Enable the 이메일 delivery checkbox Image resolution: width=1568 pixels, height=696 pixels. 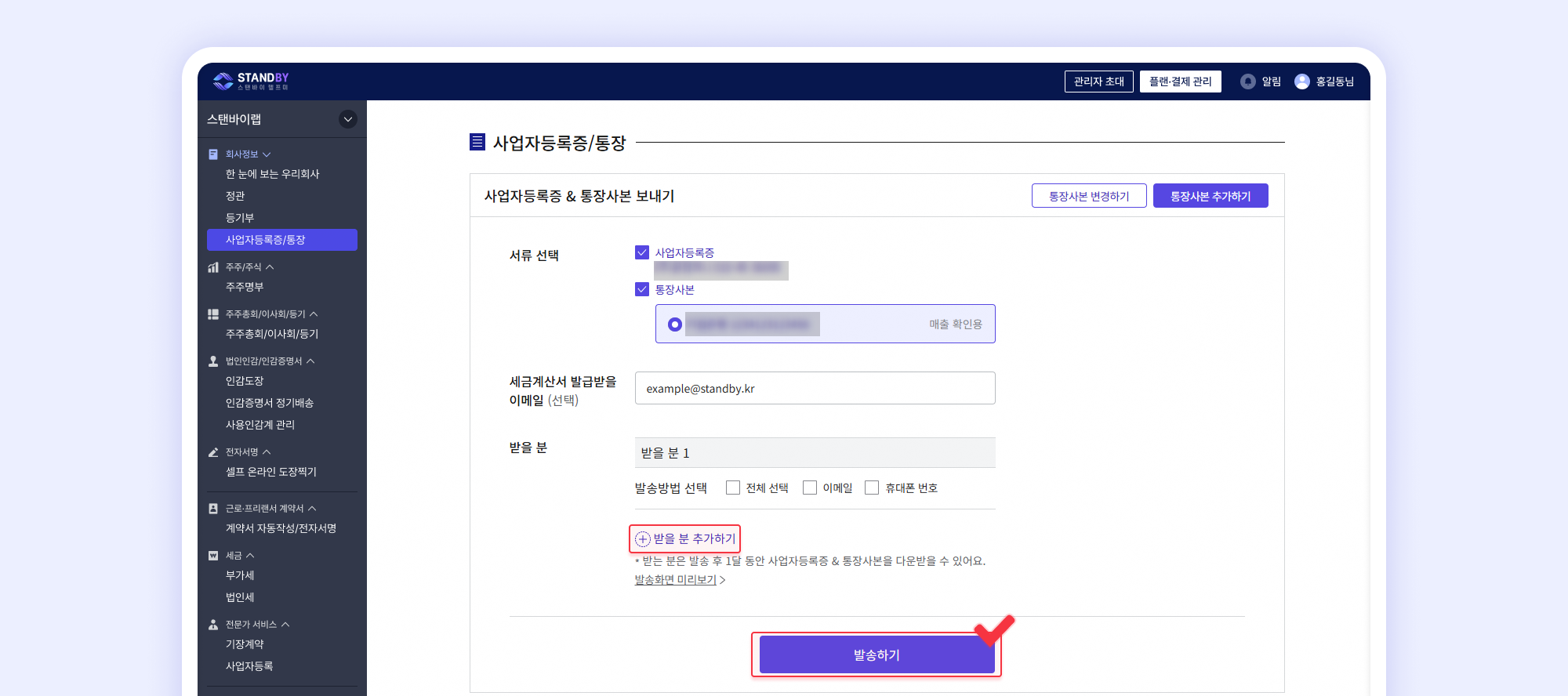[810, 488]
